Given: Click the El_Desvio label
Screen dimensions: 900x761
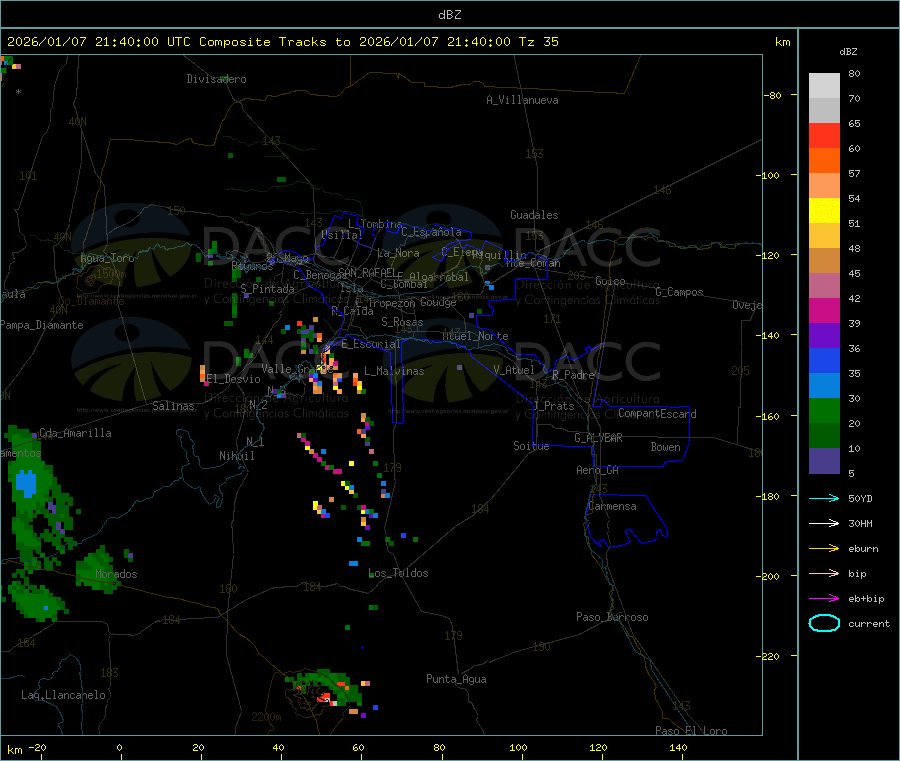Looking at the screenshot, I should pos(234,379).
